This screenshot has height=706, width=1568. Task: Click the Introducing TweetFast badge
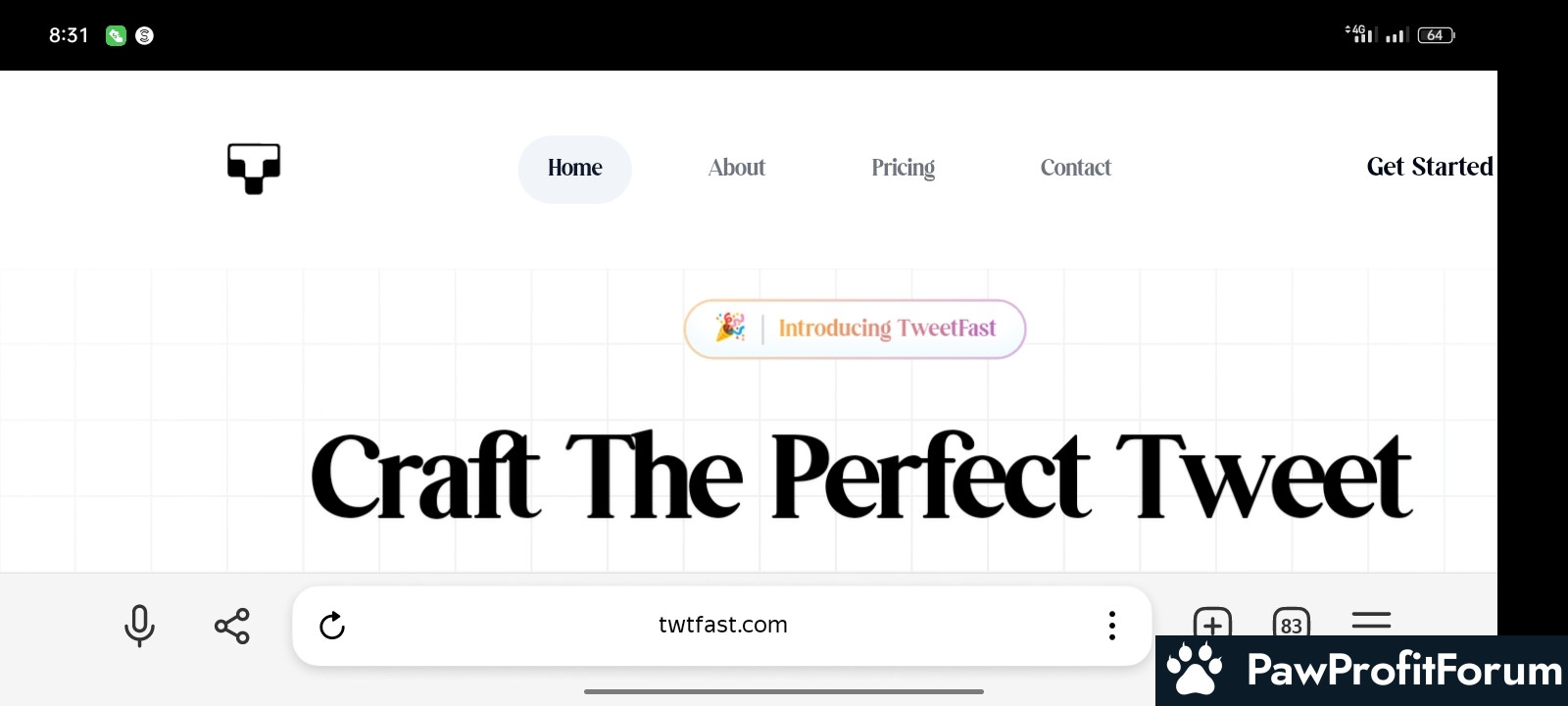tap(855, 328)
